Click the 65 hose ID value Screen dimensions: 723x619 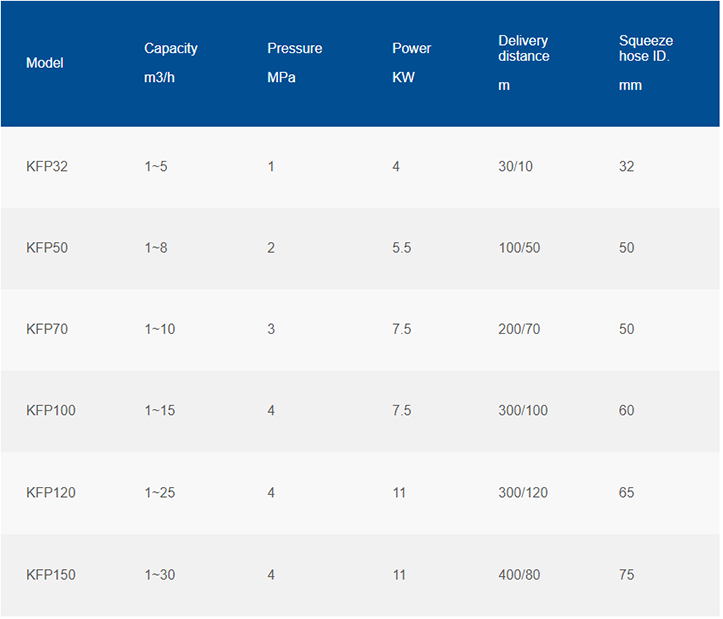click(627, 493)
